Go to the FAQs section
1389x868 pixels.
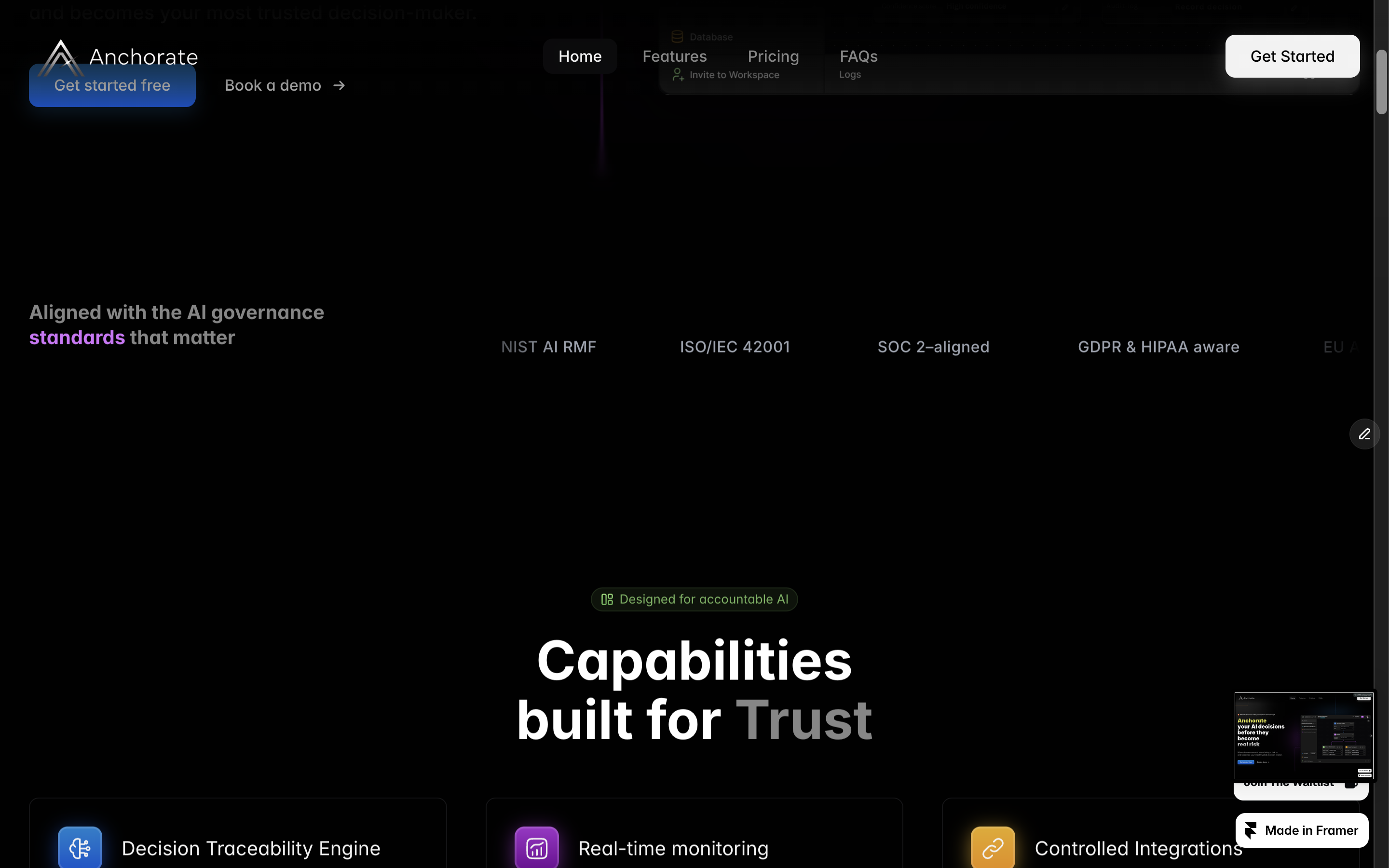point(858,55)
